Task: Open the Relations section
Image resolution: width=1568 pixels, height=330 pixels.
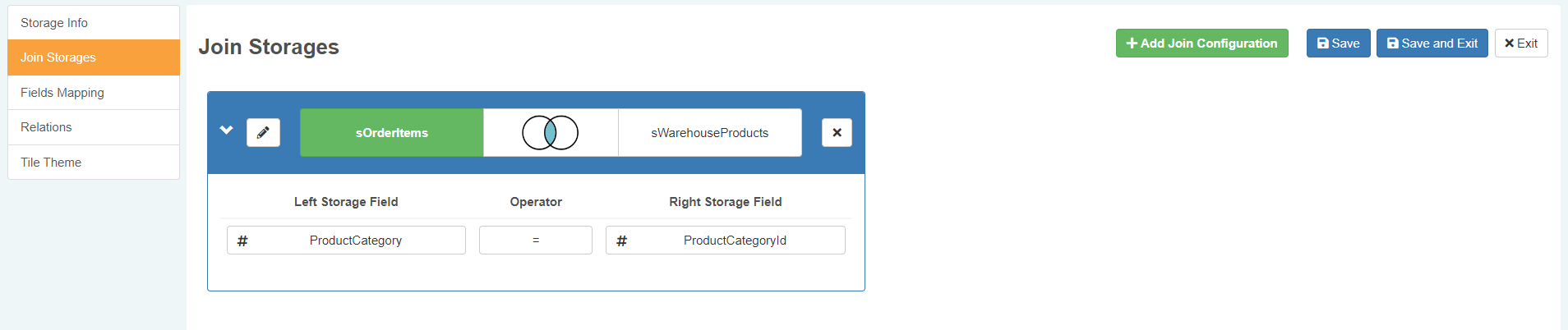Action: pyautogui.click(x=93, y=127)
